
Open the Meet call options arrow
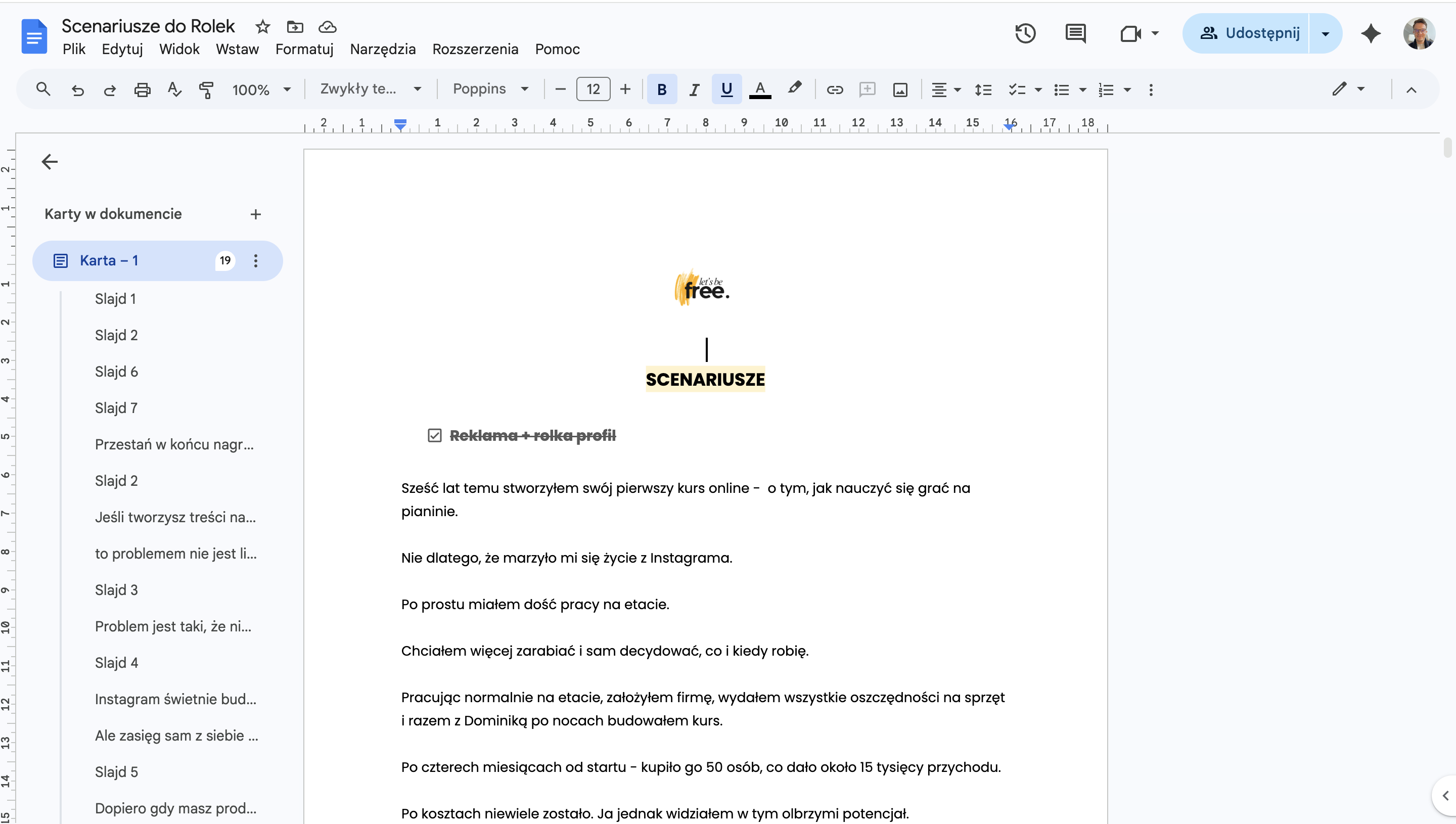[x=1155, y=33]
